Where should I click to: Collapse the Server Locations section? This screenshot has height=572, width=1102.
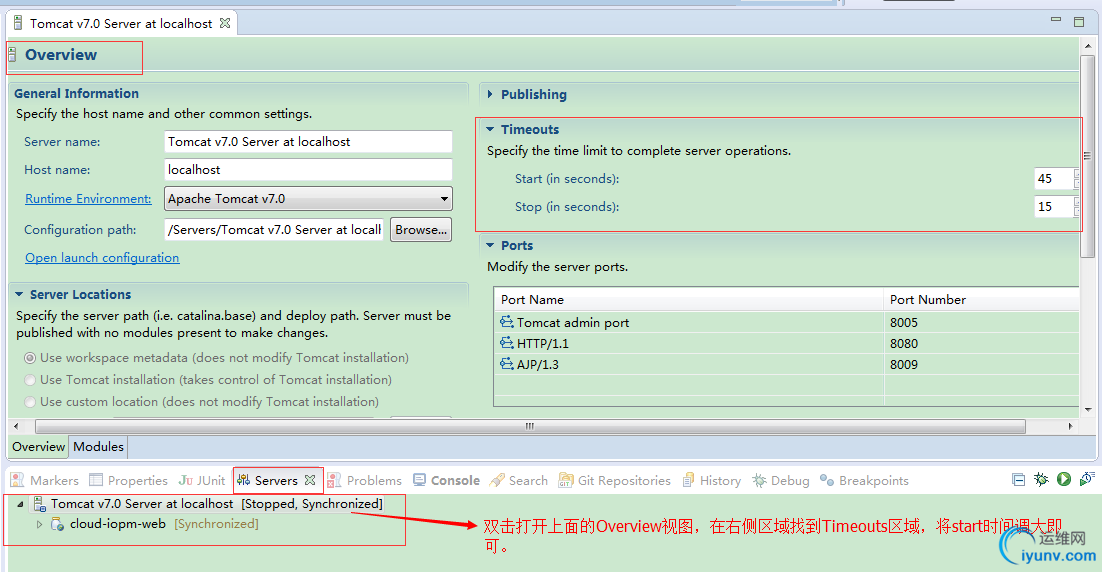(x=20, y=294)
